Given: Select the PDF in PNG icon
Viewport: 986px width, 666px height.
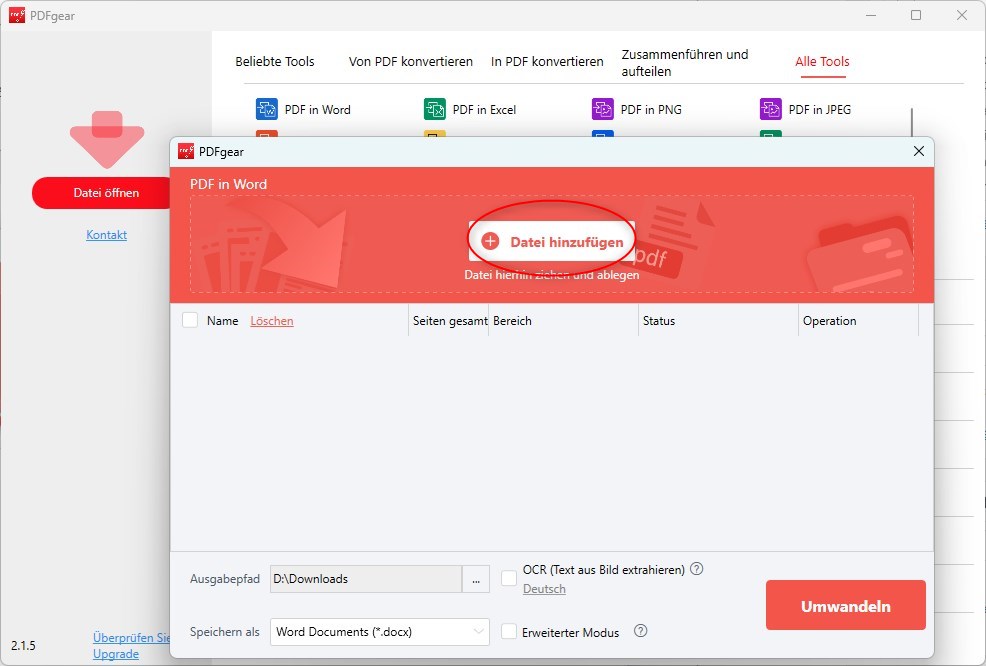Looking at the screenshot, I should tap(602, 109).
